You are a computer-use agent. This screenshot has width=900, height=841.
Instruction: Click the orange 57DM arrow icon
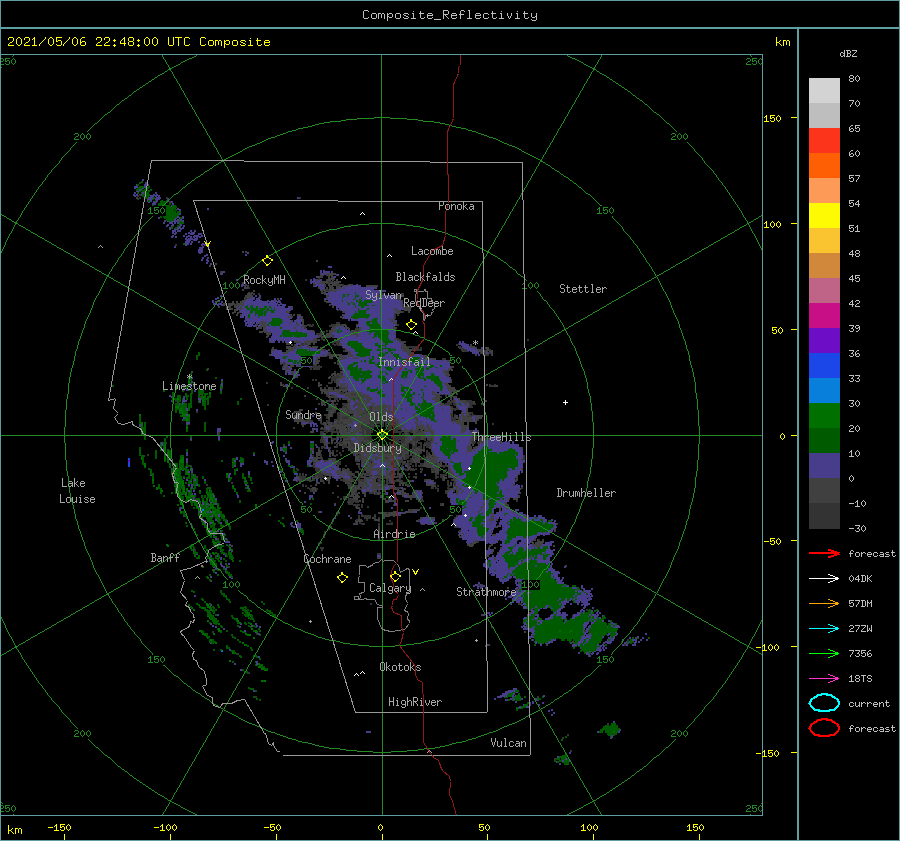pos(824,603)
